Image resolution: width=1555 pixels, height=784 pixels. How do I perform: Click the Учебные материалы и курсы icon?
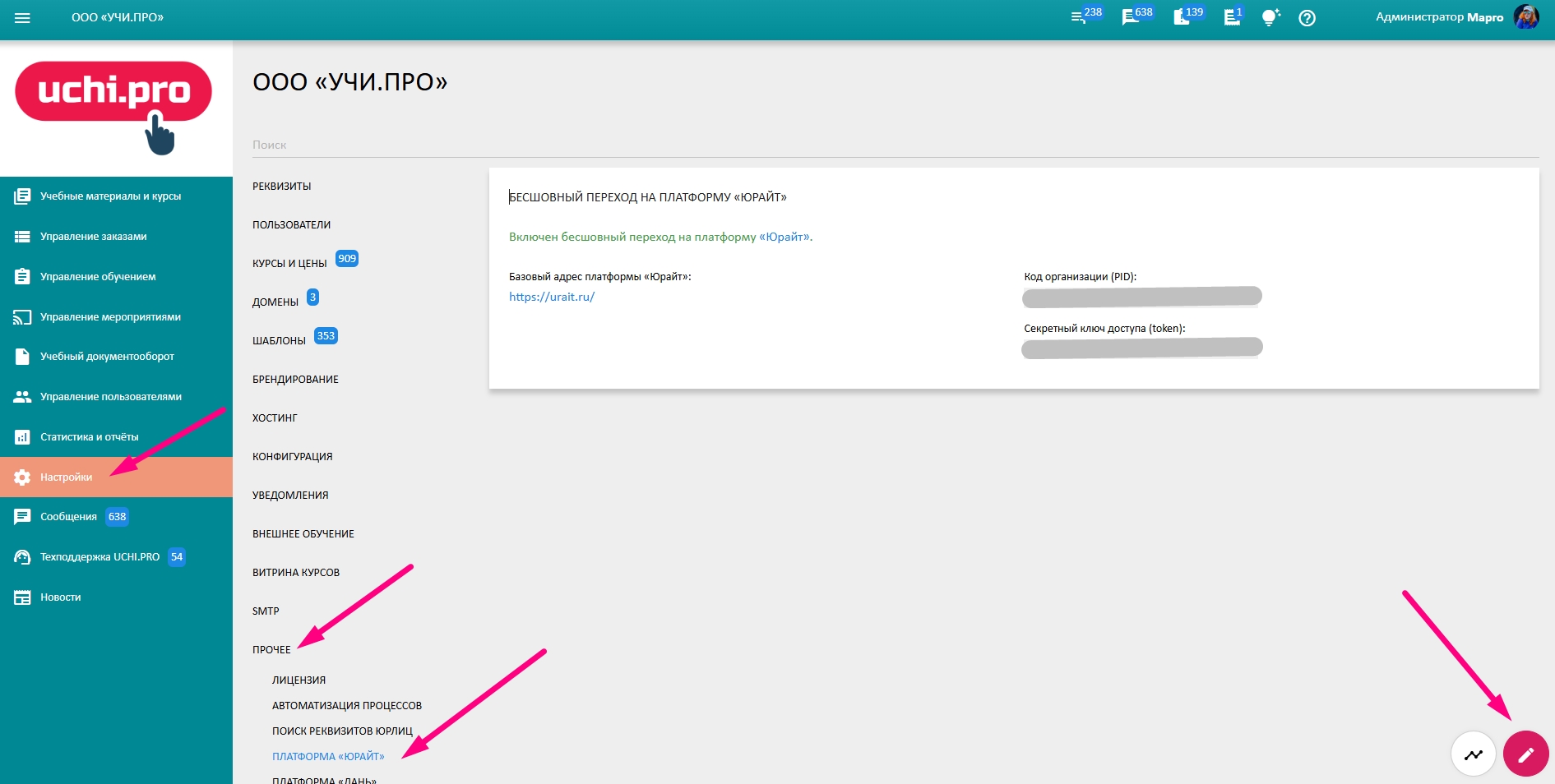(x=22, y=196)
